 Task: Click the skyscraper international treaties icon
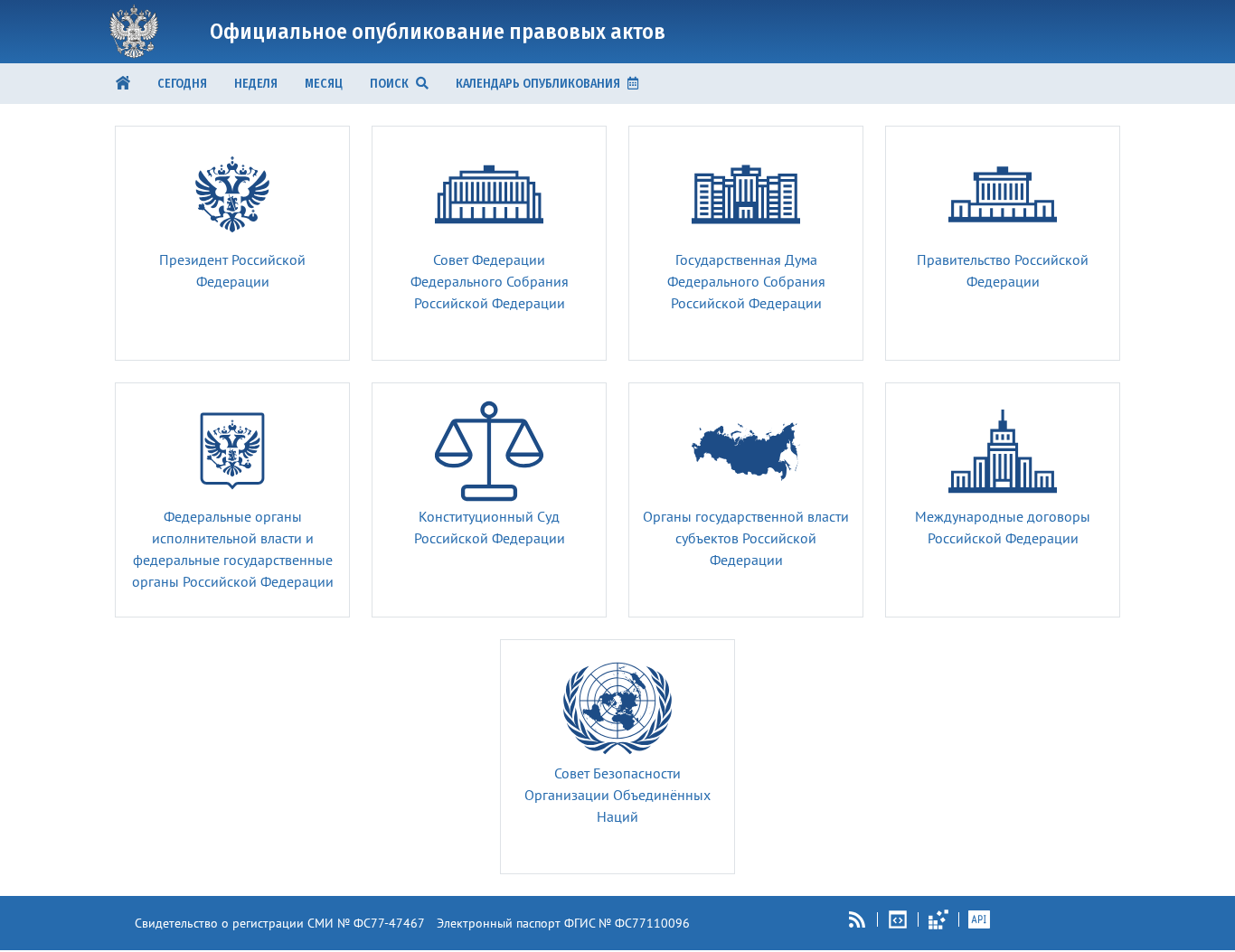point(1003,451)
